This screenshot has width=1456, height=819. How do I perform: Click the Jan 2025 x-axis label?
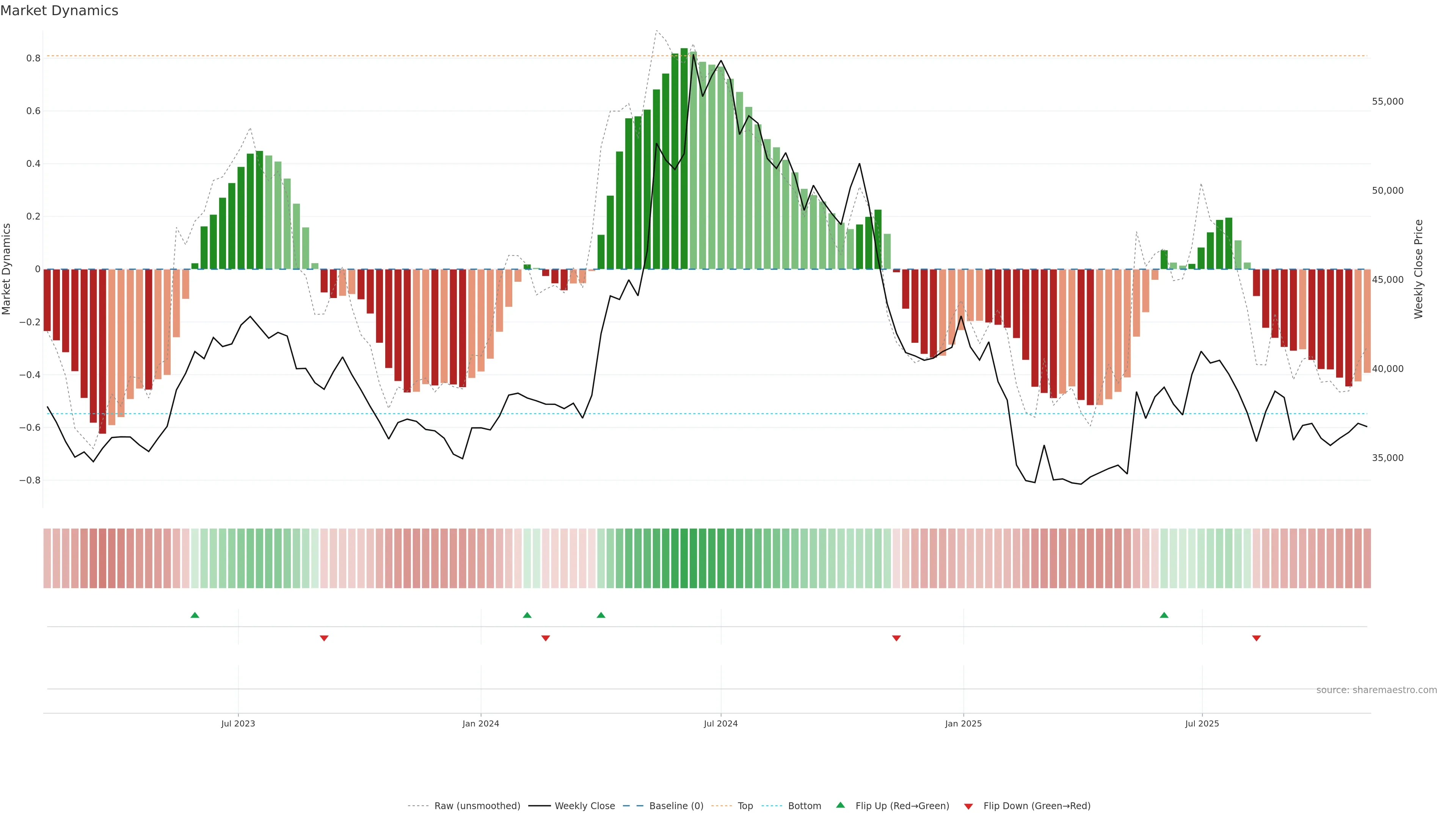(x=963, y=723)
